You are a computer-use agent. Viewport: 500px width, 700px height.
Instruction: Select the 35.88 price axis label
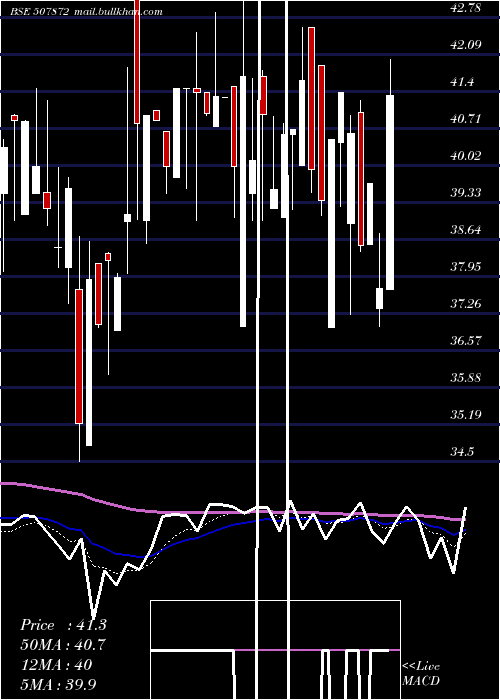pyautogui.click(x=466, y=378)
